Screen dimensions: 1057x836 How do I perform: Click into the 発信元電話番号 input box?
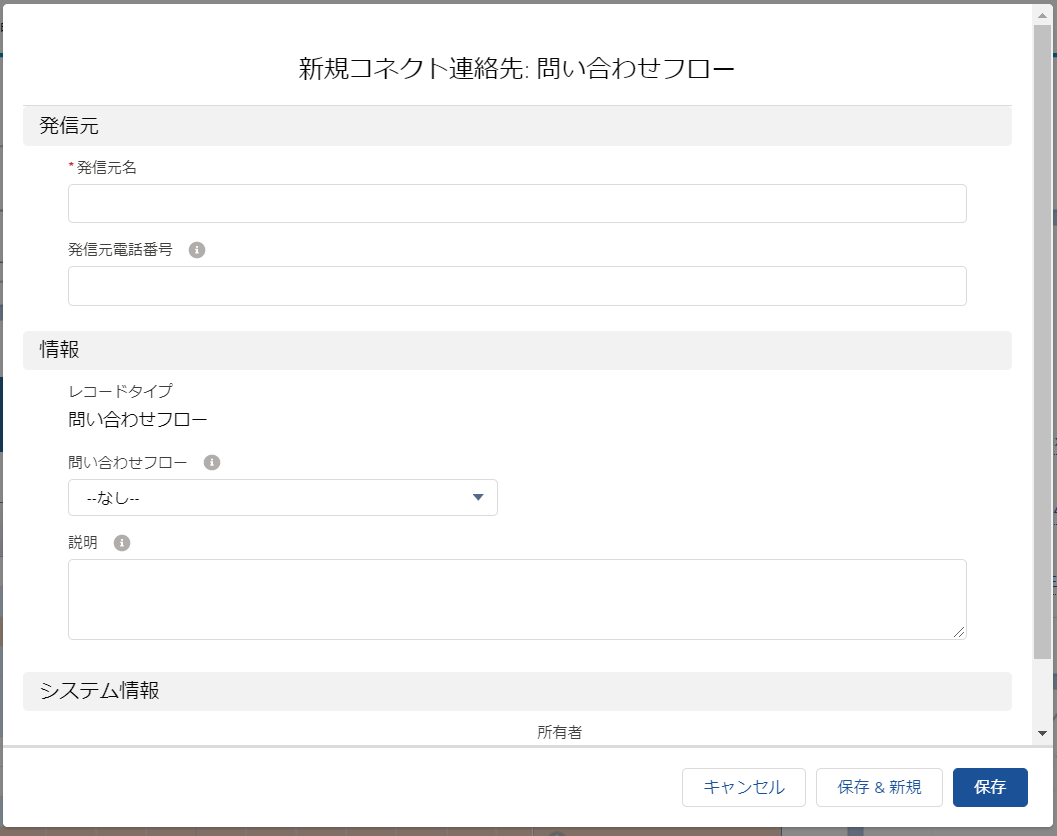(x=517, y=286)
